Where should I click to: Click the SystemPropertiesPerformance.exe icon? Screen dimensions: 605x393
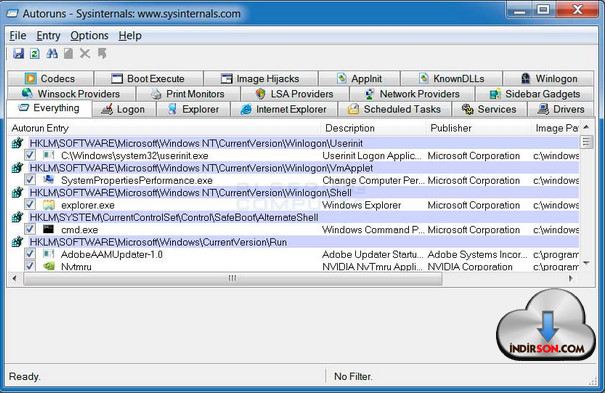pos(49,180)
